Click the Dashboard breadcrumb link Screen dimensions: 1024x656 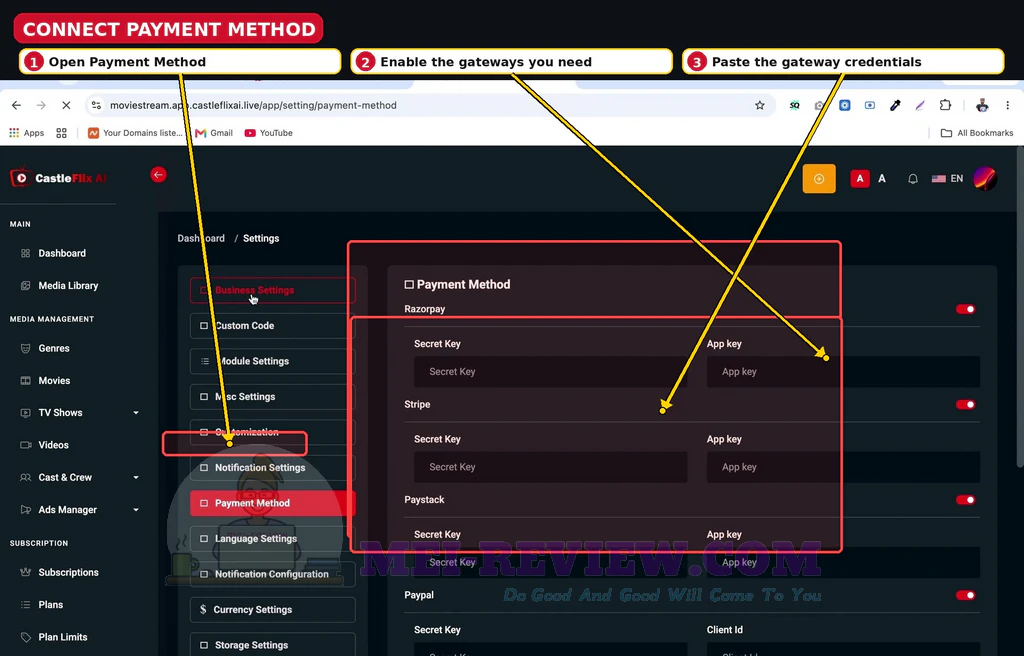click(200, 238)
